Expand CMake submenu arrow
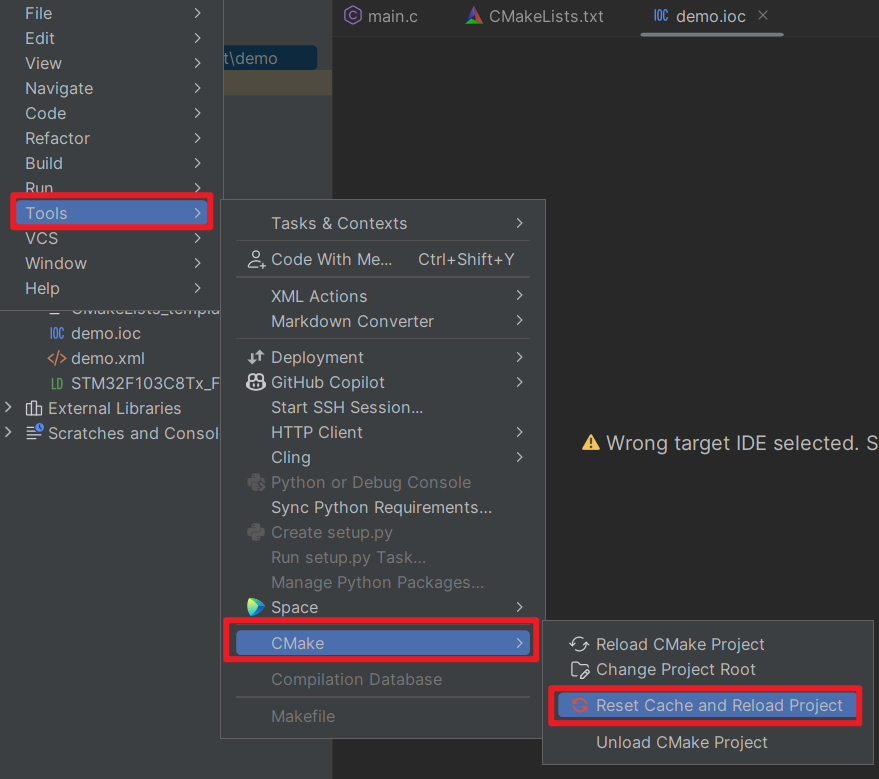 click(519, 643)
